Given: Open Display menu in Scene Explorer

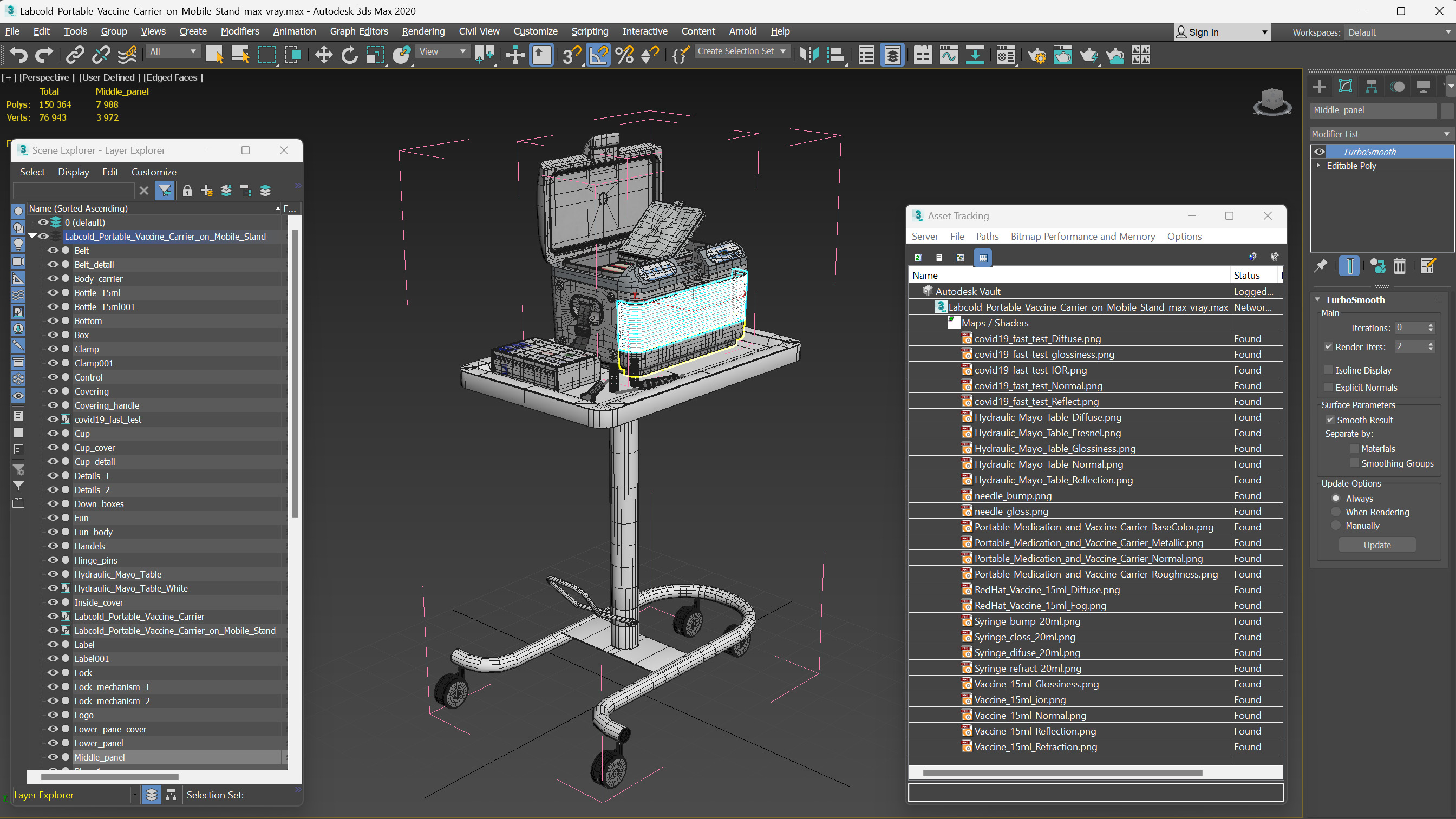Looking at the screenshot, I should [x=74, y=172].
